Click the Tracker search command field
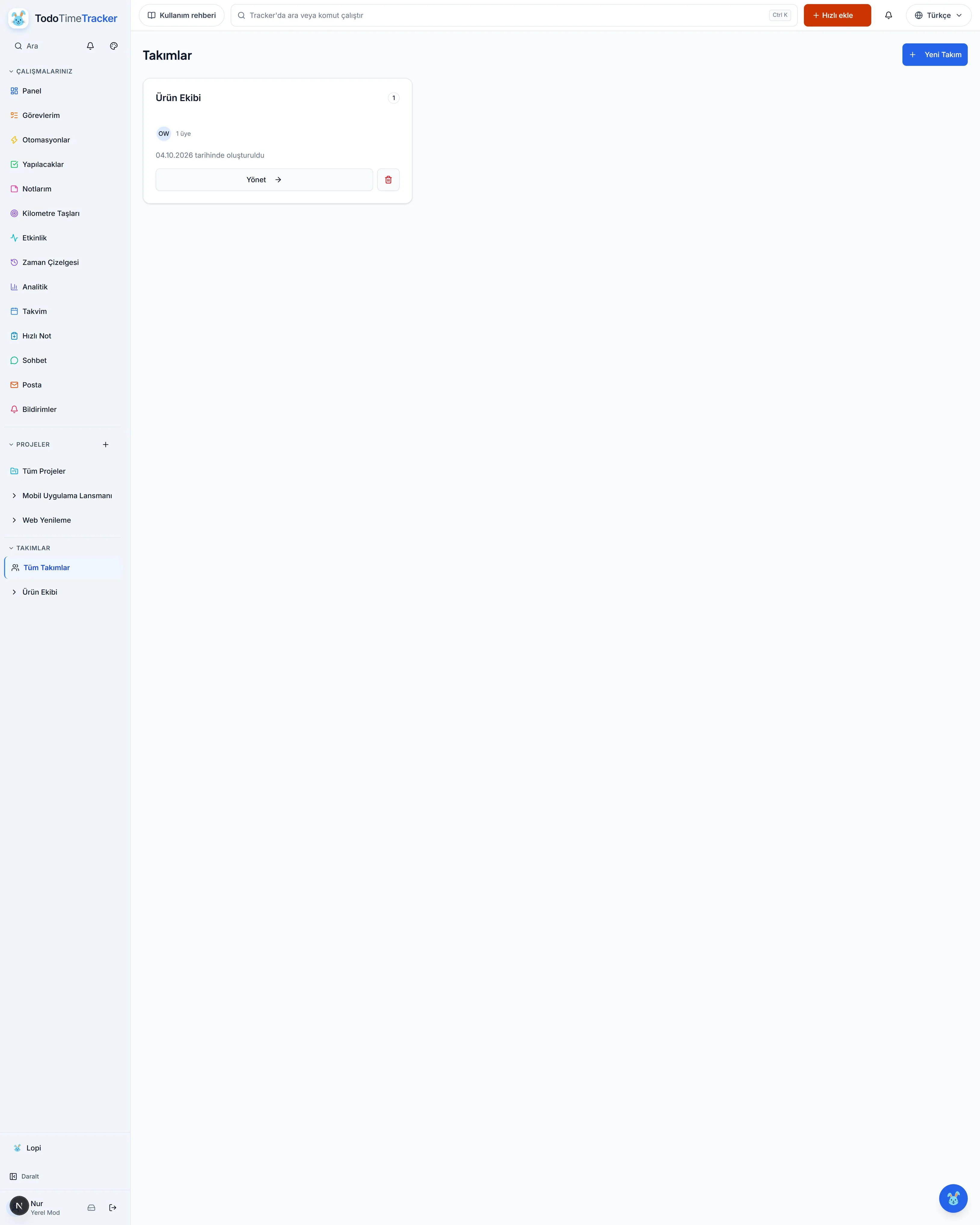The width and height of the screenshot is (980, 1225). [514, 15]
